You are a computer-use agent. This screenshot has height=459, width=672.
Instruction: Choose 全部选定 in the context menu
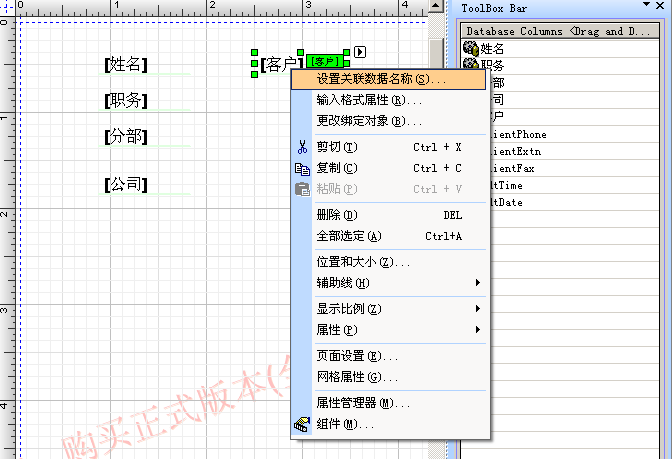tap(349, 236)
